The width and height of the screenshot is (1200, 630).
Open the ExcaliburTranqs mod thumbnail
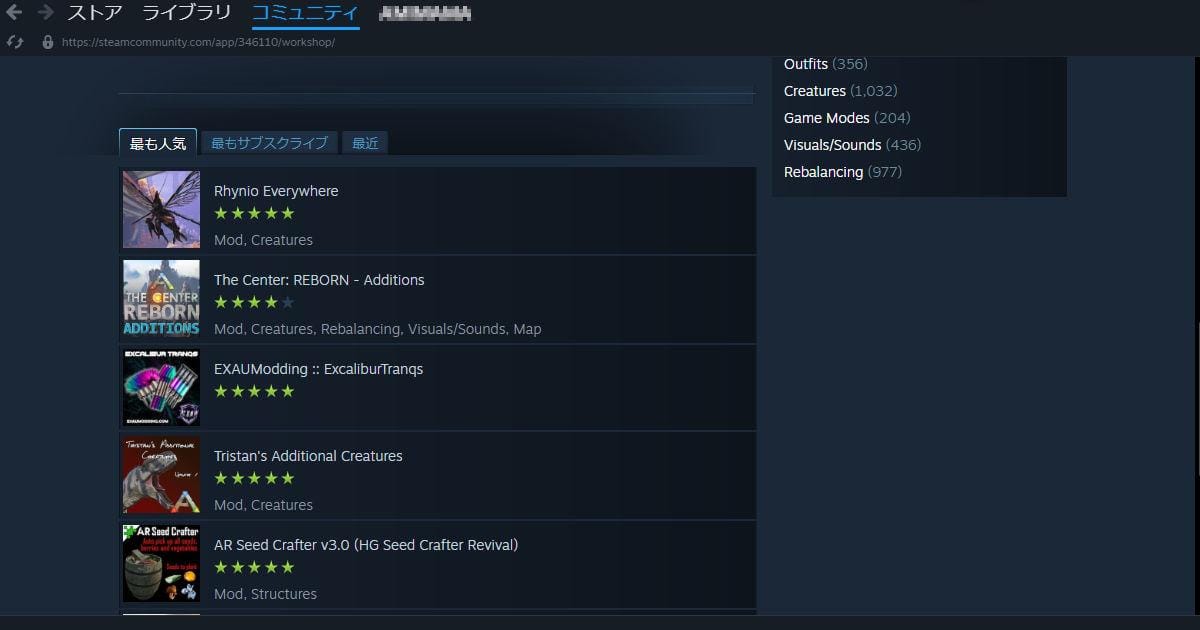[161, 387]
